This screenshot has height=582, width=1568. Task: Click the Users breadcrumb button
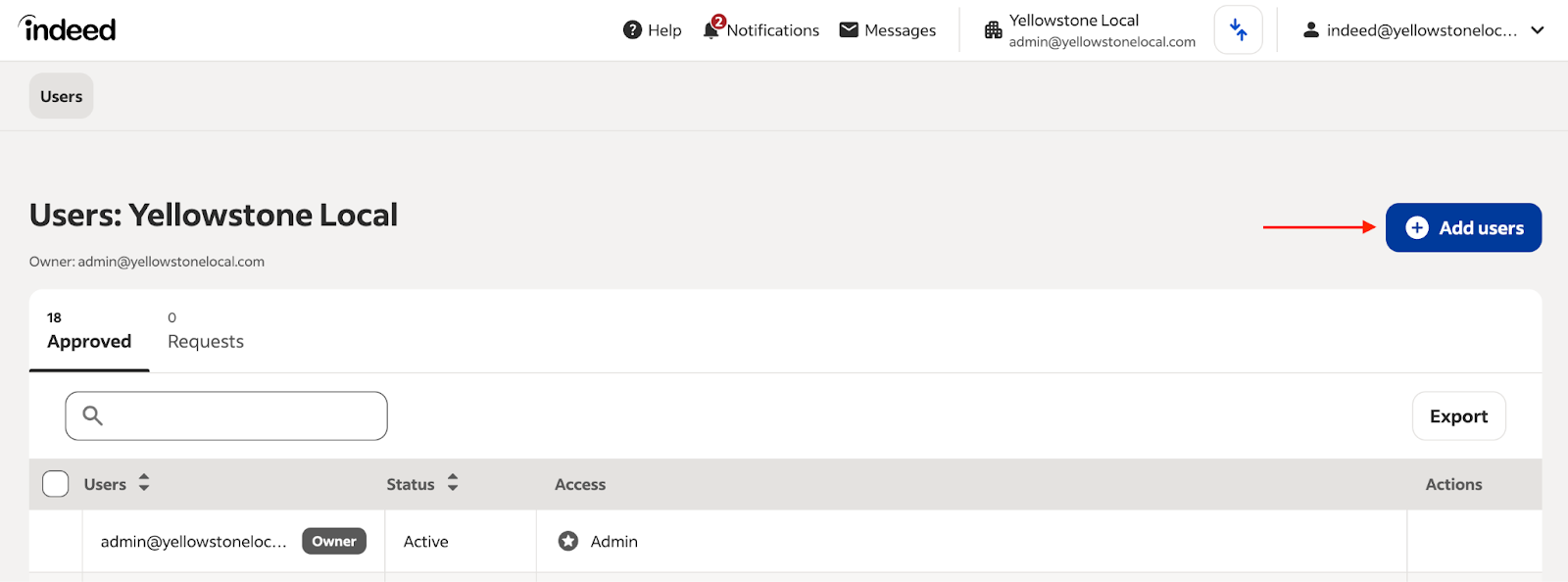pos(61,96)
